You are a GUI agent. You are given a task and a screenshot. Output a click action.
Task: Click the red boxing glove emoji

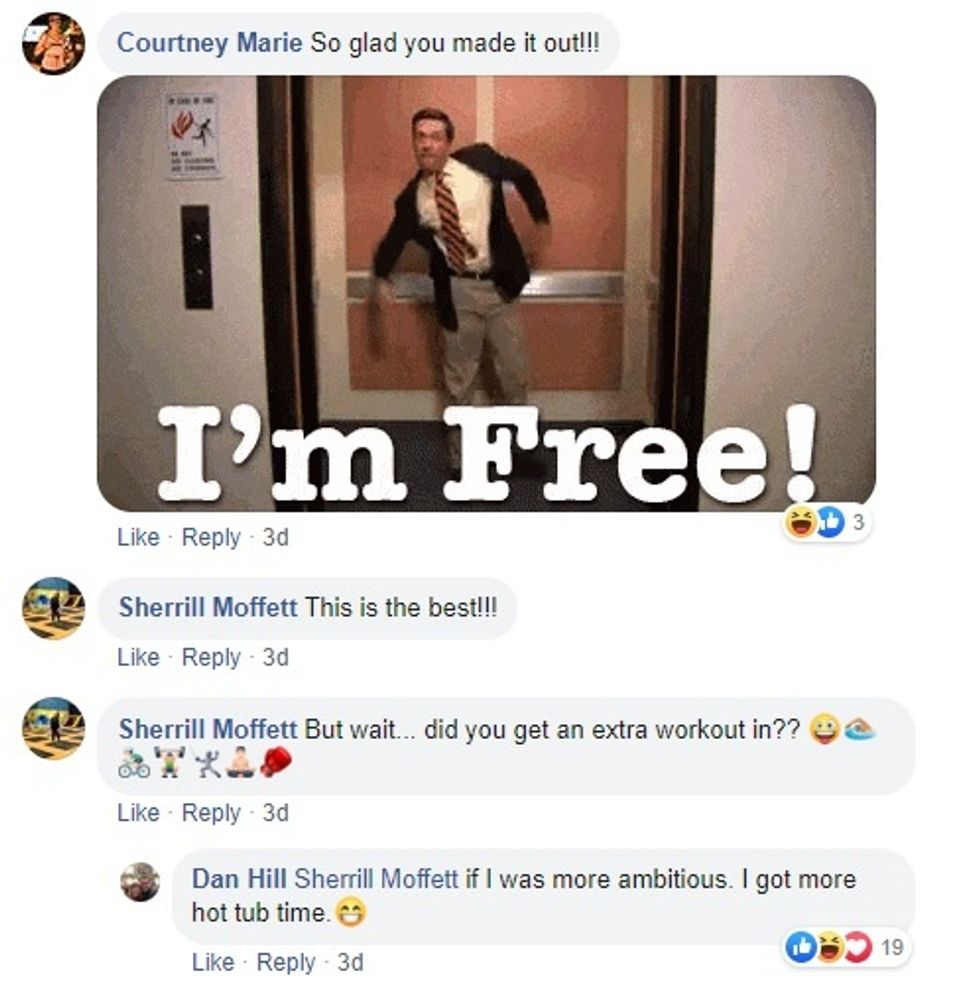tap(276, 762)
